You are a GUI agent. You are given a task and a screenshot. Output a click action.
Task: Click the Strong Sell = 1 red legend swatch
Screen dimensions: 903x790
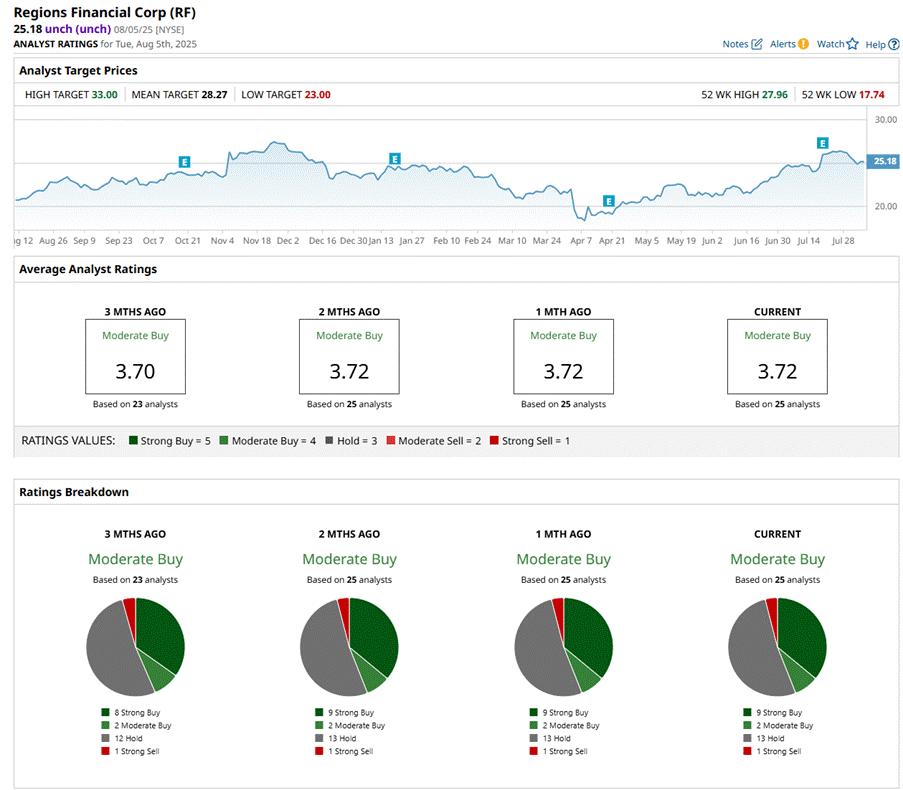pyautogui.click(x=494, y=440)
